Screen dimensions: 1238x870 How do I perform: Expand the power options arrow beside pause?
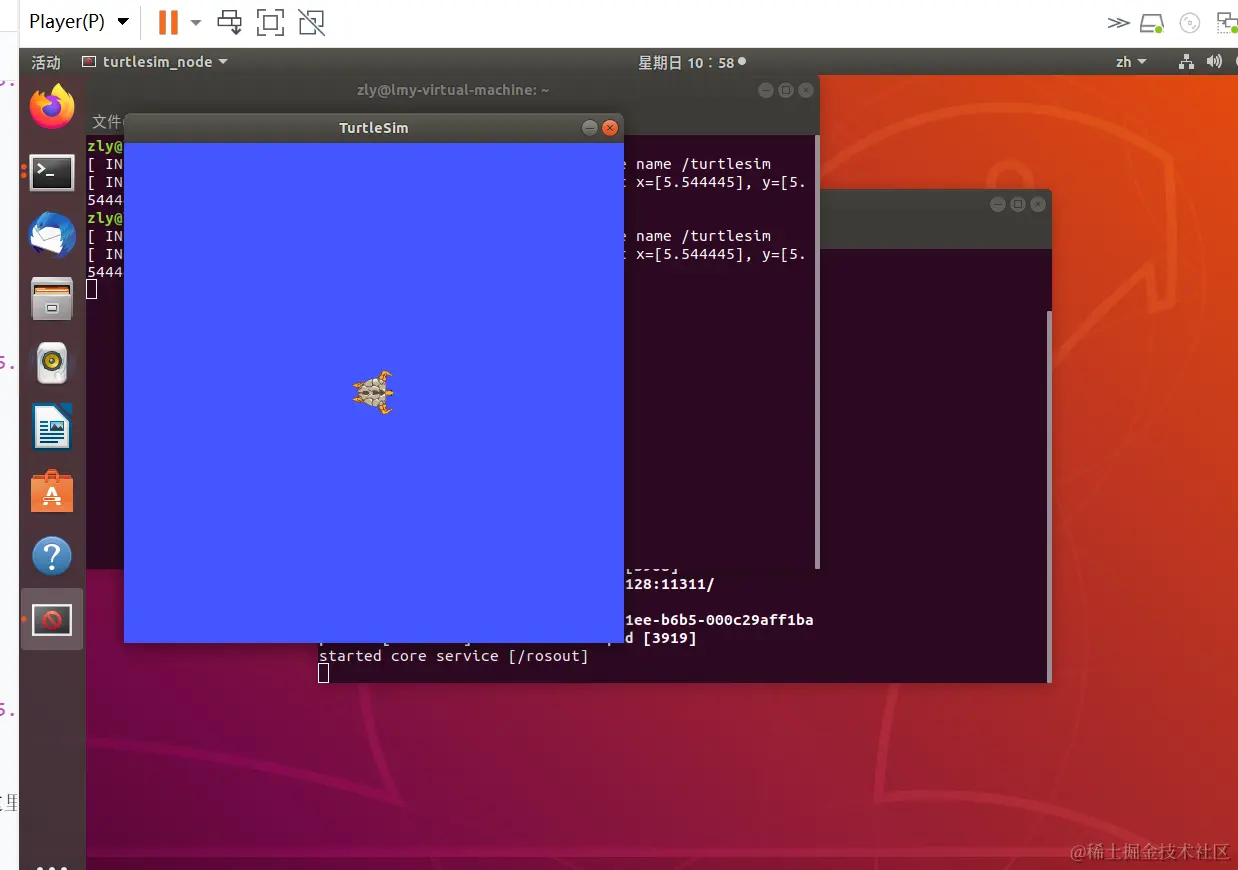click(196, 22)
